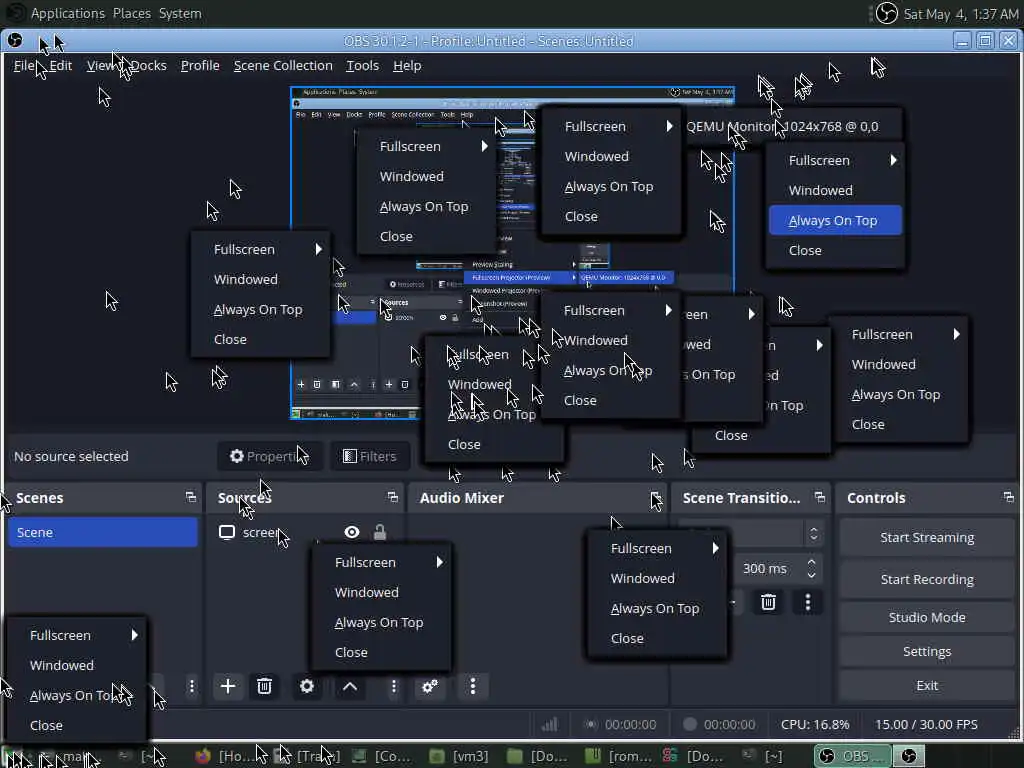
Task: Click the network signal status icon
Action: 549,724
